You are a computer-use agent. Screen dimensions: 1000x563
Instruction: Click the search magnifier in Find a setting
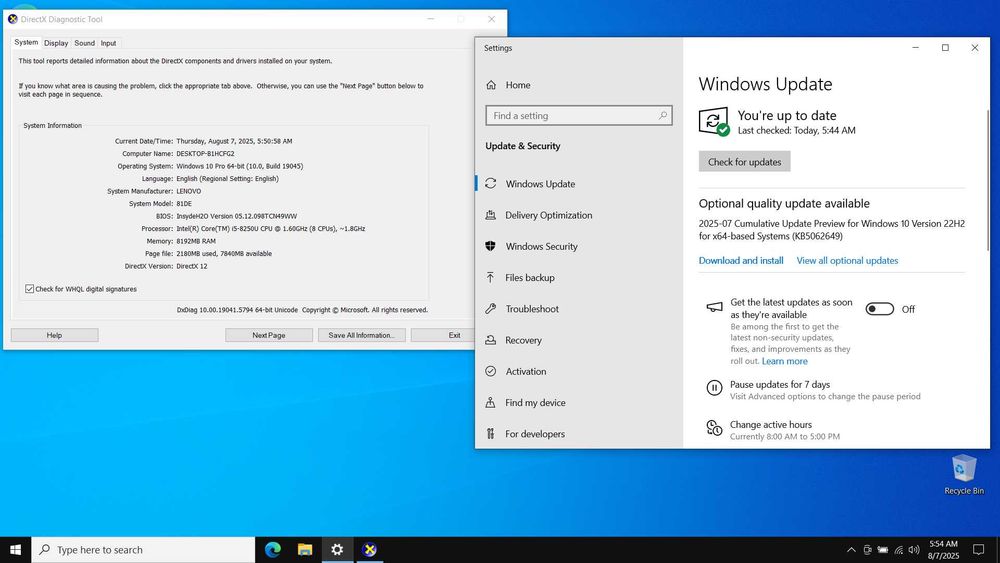(x=662, y=116)
